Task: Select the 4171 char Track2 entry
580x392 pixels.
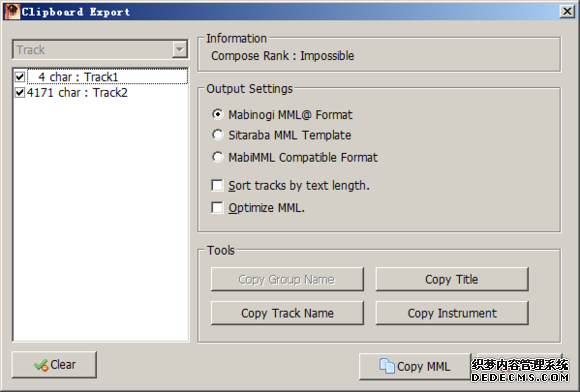Action: [x=77, y=92]
